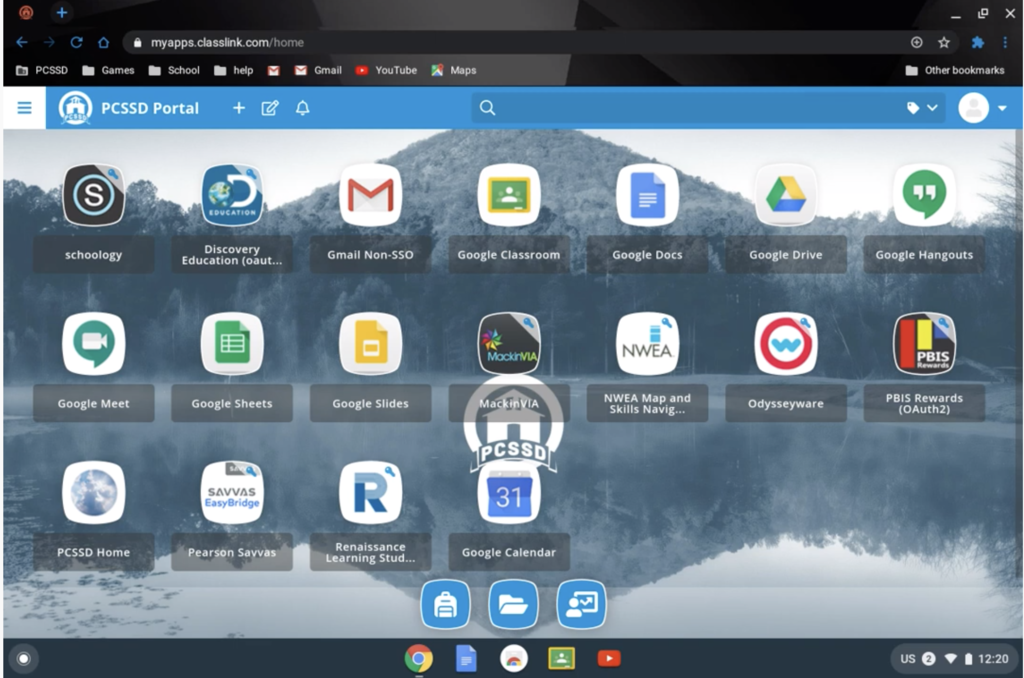Open the browser extensions puzzle icon
Image resolution: width=1024 pixels, height=678 pixels.
pos(978,42)
